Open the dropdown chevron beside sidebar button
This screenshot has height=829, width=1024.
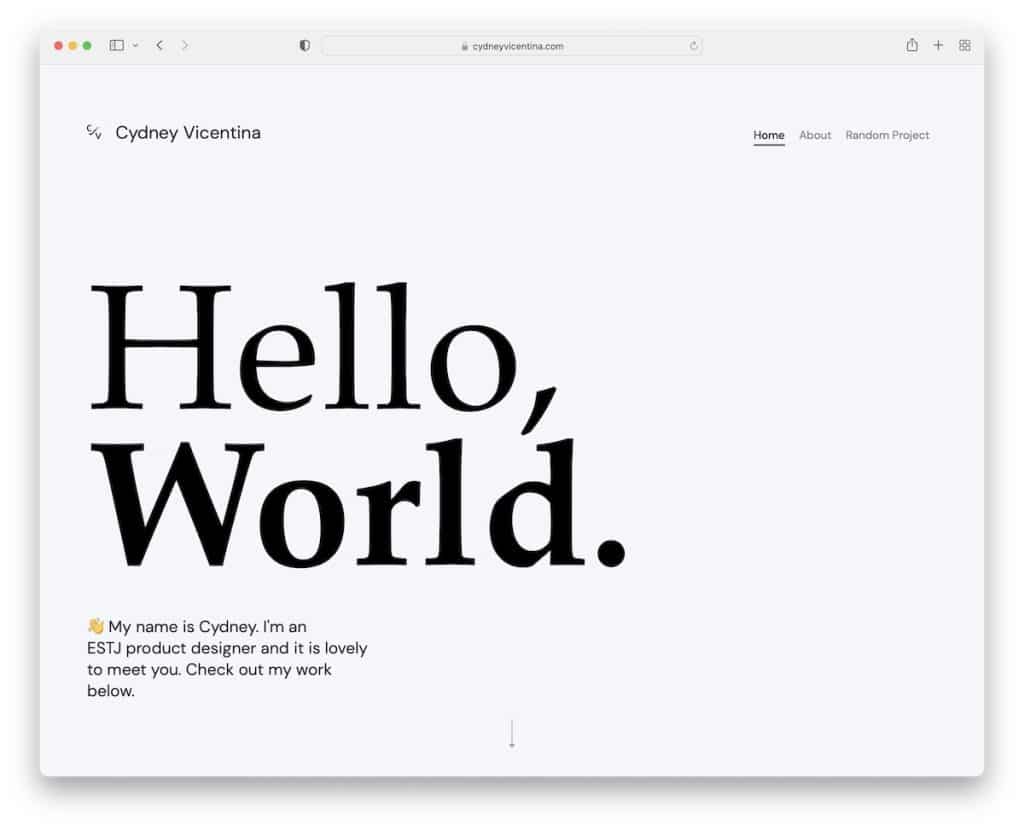[x=135, y=46]
